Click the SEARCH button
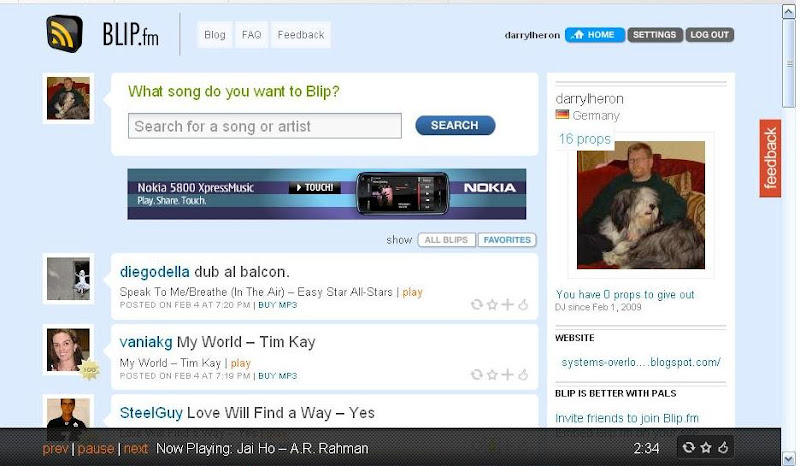 455,125
